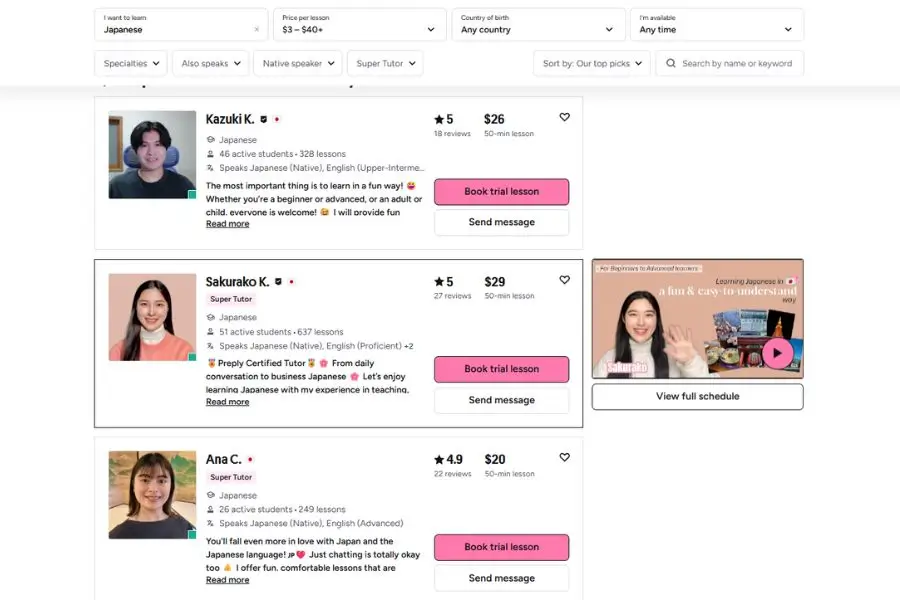This screenshot has width=900, height=600.
Task: Click the search by name or keyword field
Action: [730, 63]
